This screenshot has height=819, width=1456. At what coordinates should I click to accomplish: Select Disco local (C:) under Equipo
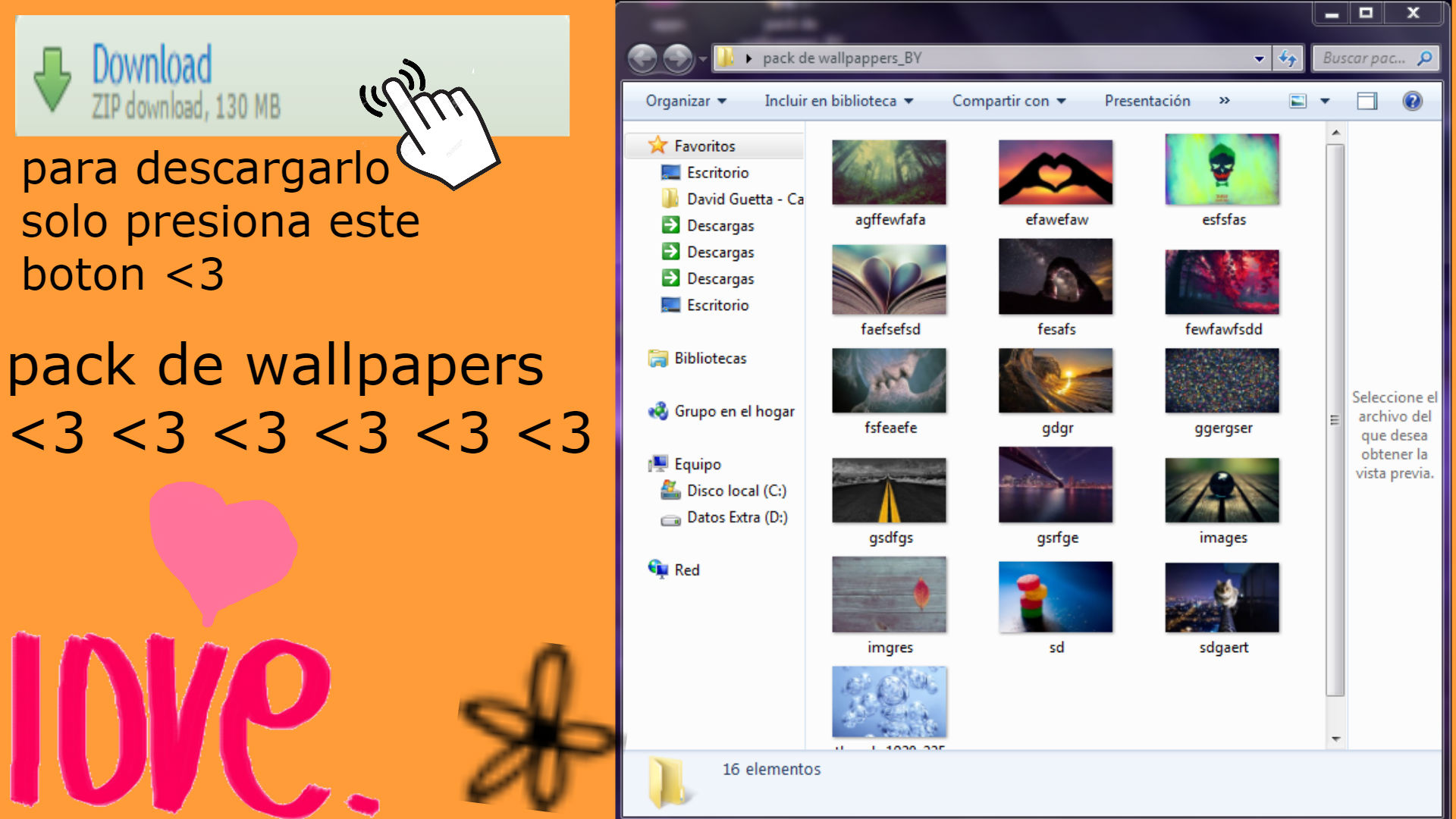[x=736, y=491]
